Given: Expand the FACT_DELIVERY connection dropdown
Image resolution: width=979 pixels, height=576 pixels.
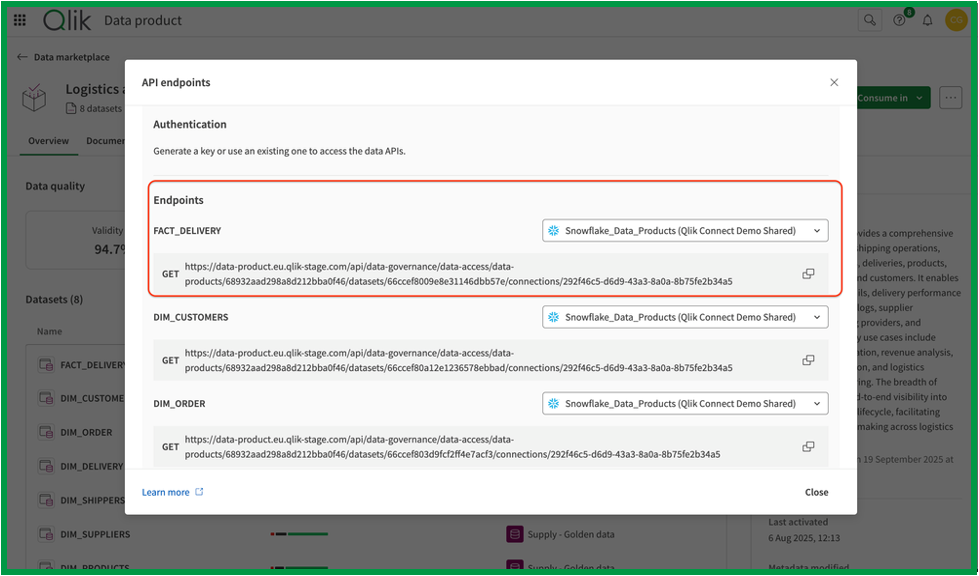Looking at the screenshot, I should pyautogui.click(x=685, y=231).
